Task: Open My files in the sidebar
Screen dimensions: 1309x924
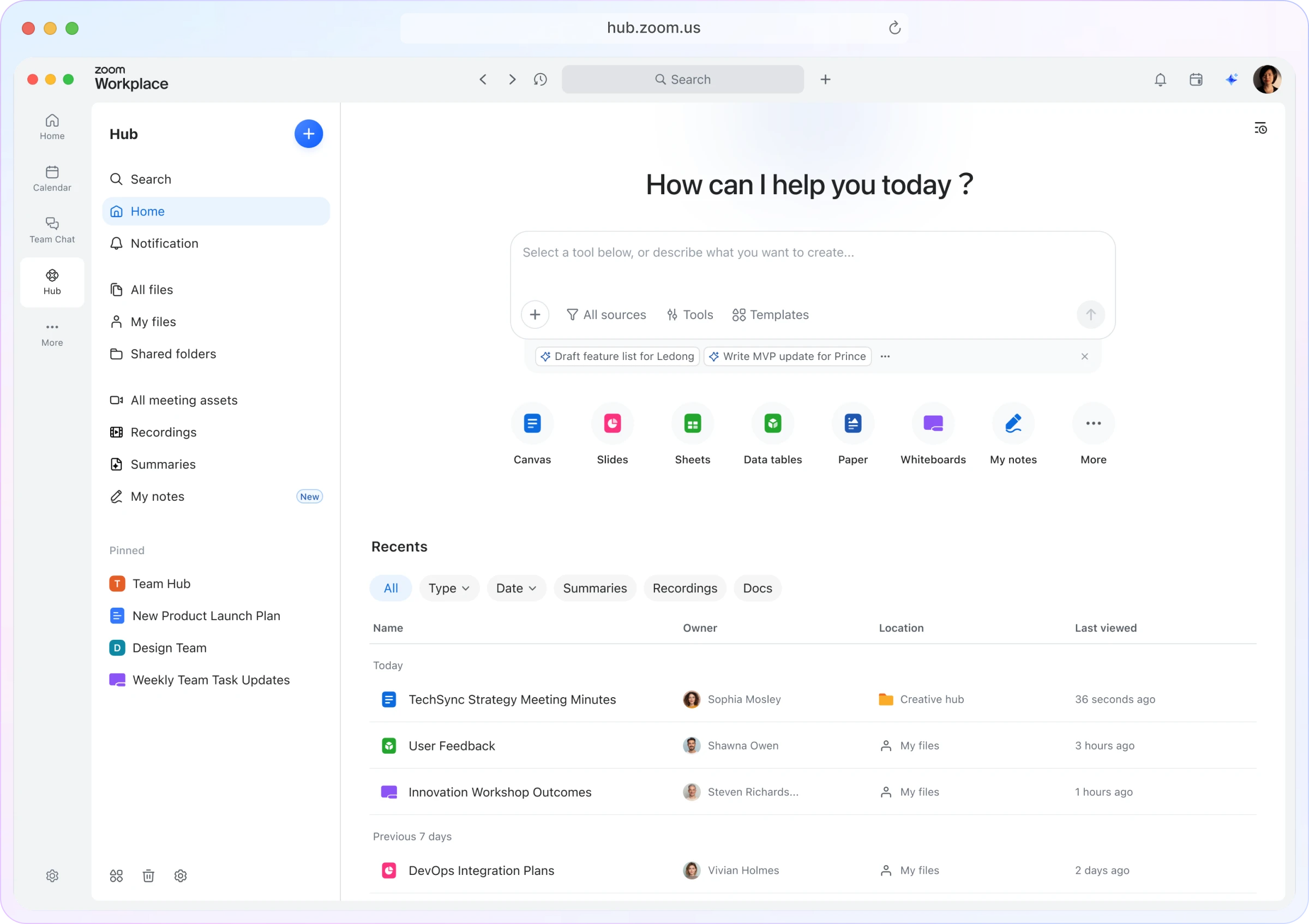Action: click(216, 322)
